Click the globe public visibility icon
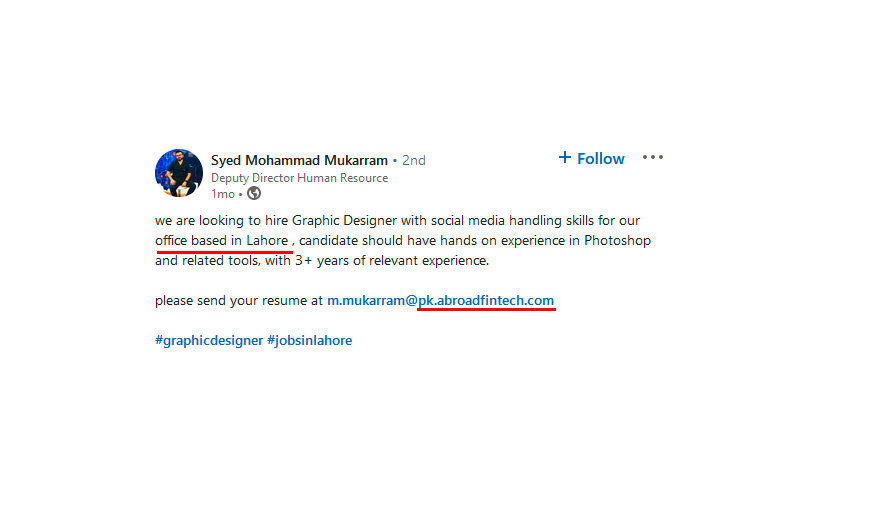Screen dimensions: 896x532 254,194
